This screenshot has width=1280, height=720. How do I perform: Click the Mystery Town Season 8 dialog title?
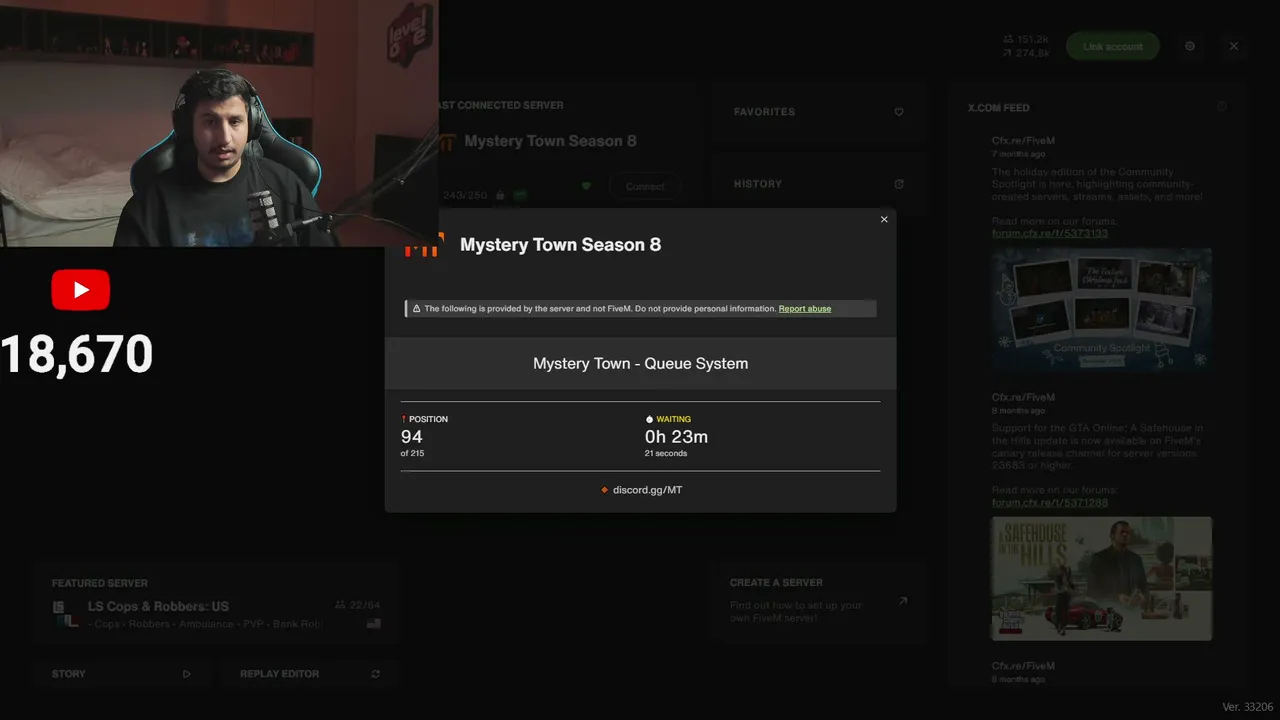[560, 245]
